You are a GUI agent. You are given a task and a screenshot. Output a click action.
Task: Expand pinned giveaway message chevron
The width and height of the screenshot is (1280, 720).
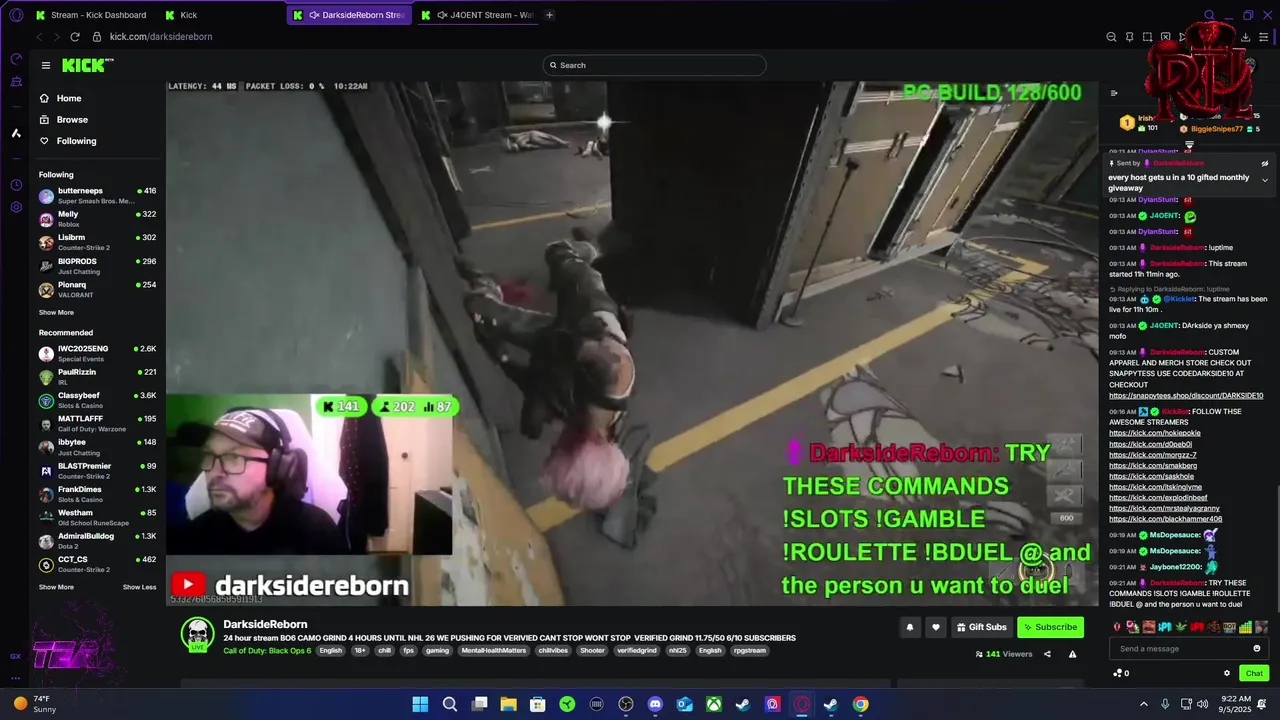coord(1264,181)
